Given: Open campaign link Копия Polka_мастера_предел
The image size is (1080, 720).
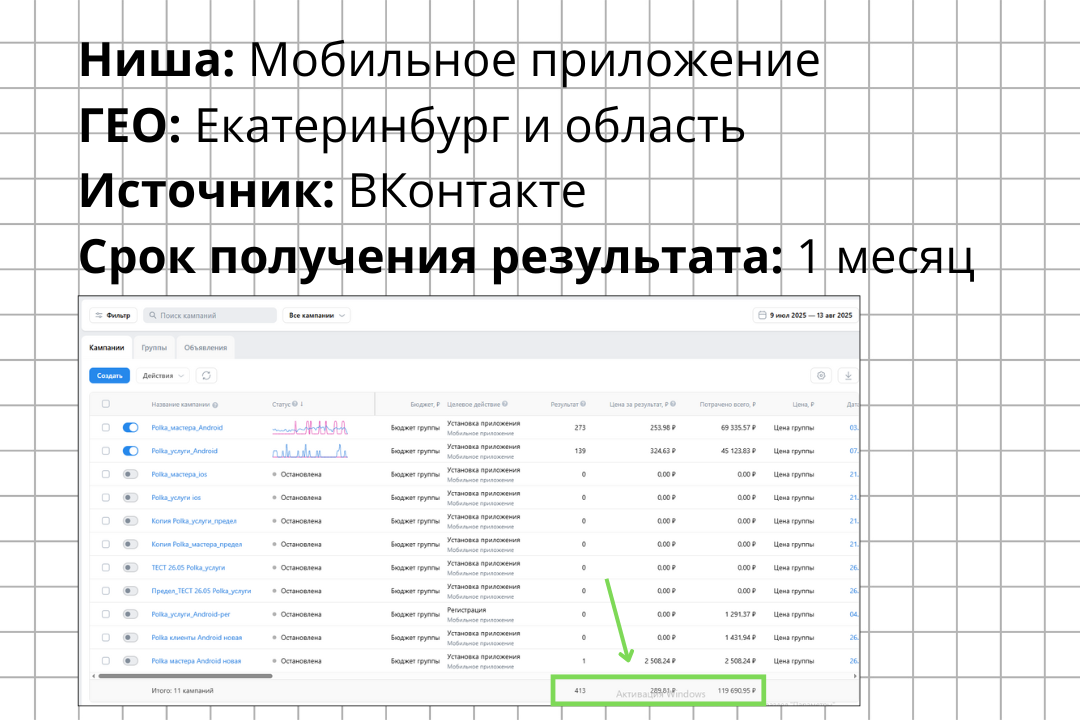Looking at the screenshot, I should pos(196,544).
